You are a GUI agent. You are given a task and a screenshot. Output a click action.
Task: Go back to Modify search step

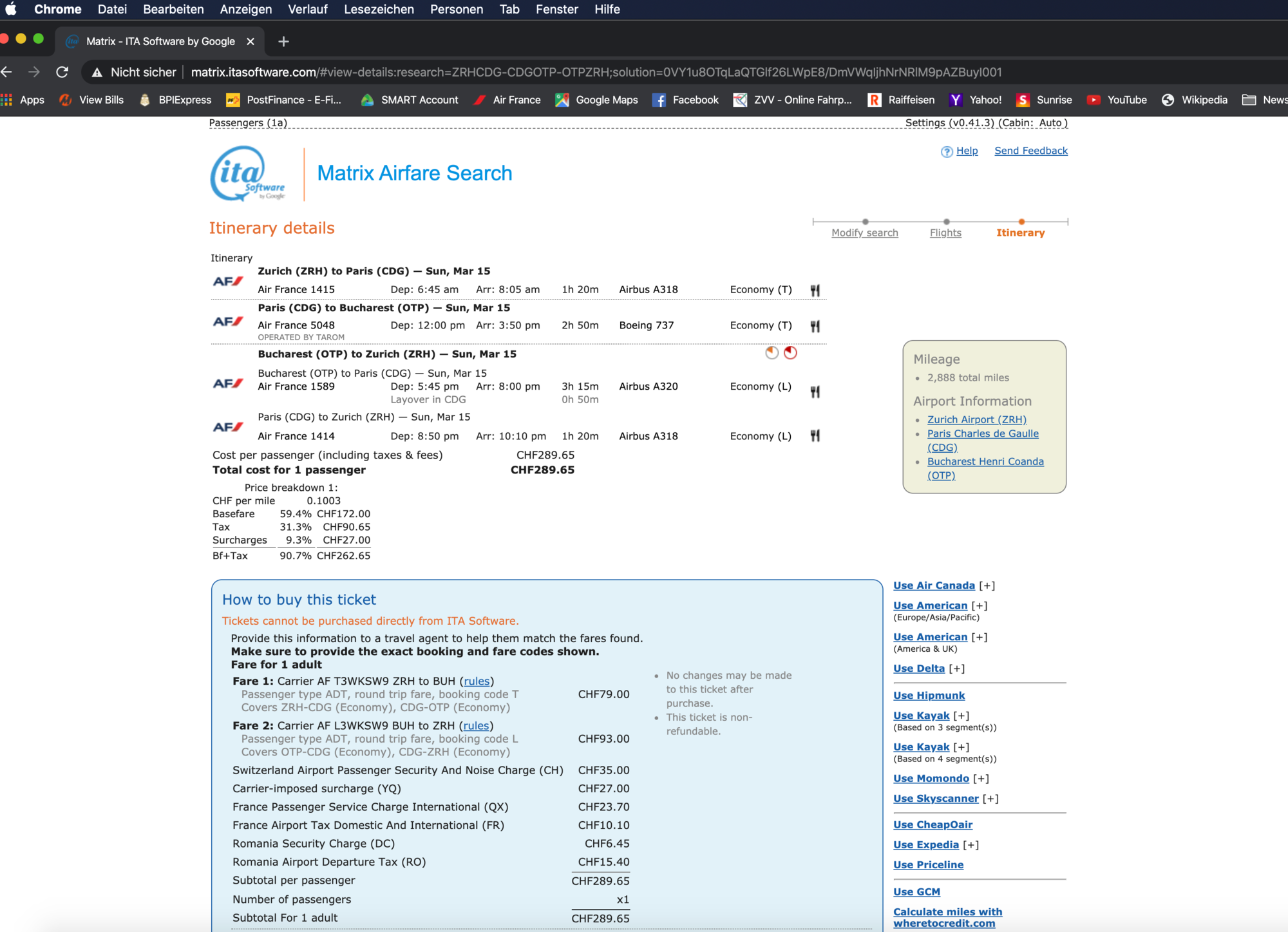click(x=864, y=233)
